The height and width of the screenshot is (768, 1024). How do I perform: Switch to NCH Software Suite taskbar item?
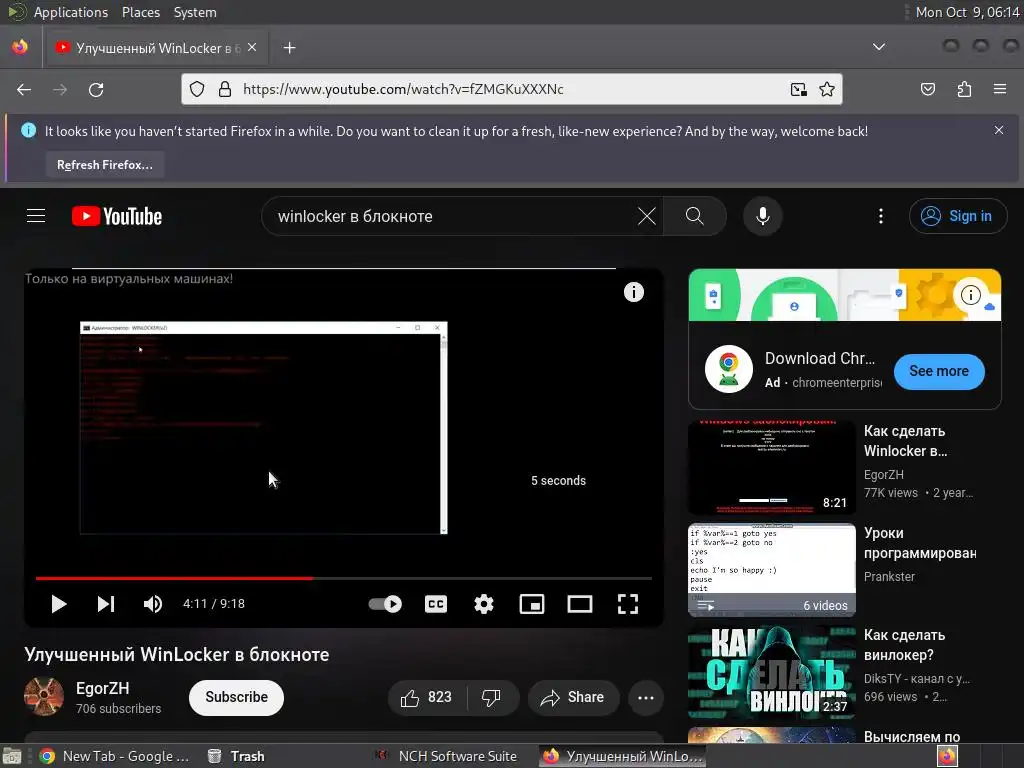tap(448, 756)
